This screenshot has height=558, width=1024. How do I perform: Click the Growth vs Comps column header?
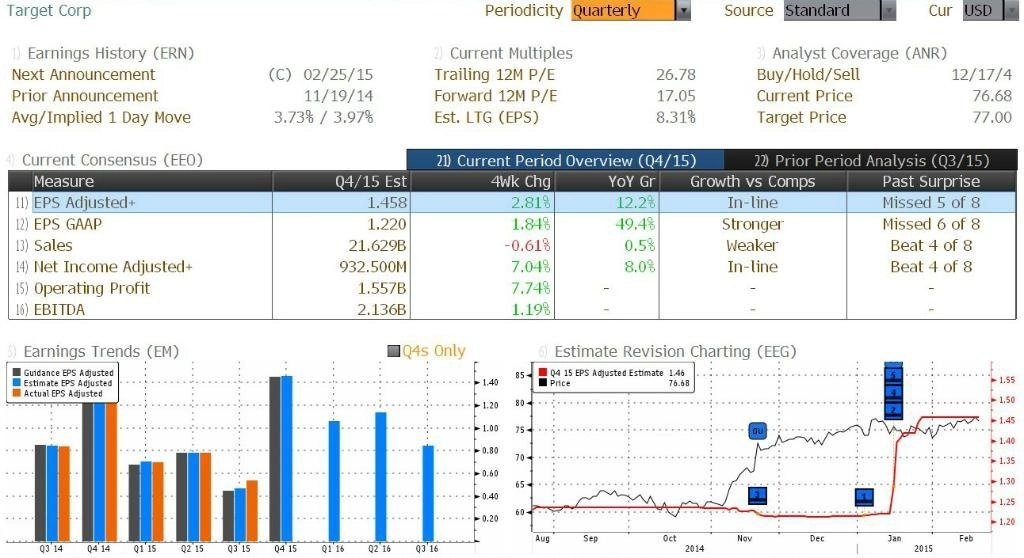(x=752, y=181)
